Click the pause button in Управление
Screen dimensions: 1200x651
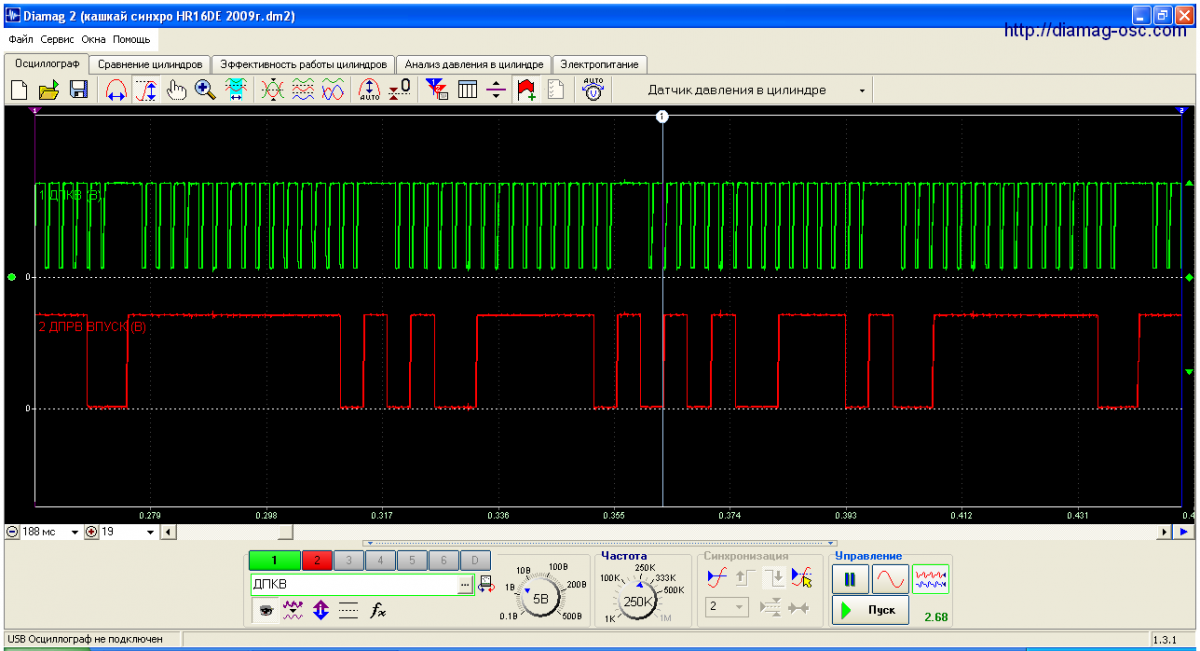pos(850,578)
